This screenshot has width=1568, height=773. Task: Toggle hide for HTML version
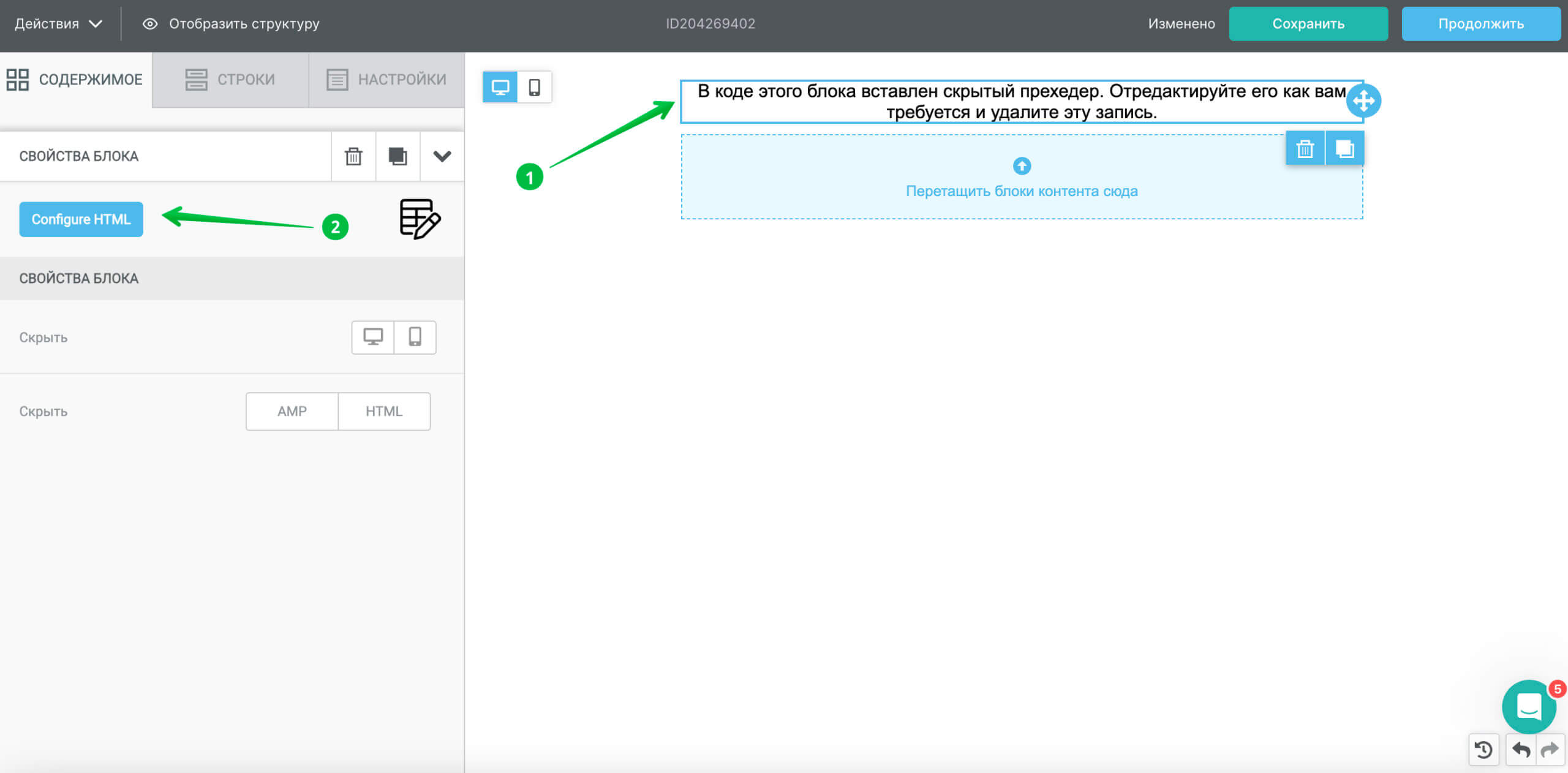[x=385, y=411]
